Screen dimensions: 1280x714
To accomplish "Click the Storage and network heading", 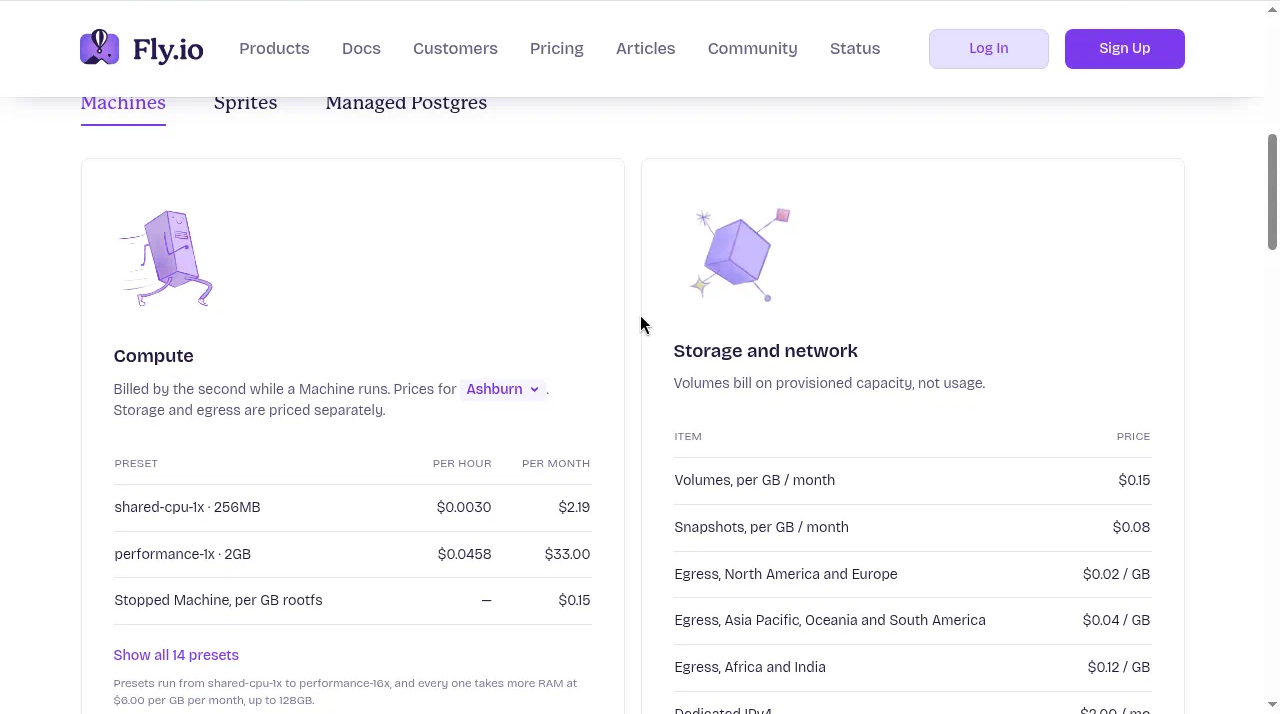I will 766,351.
